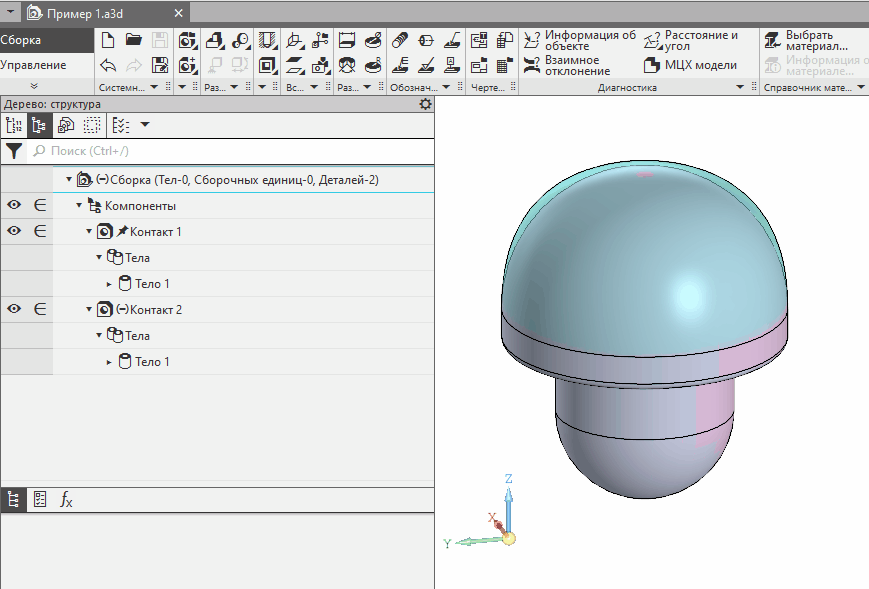Click the Open file folder icon
869x589 pixels.
[133, 41]
